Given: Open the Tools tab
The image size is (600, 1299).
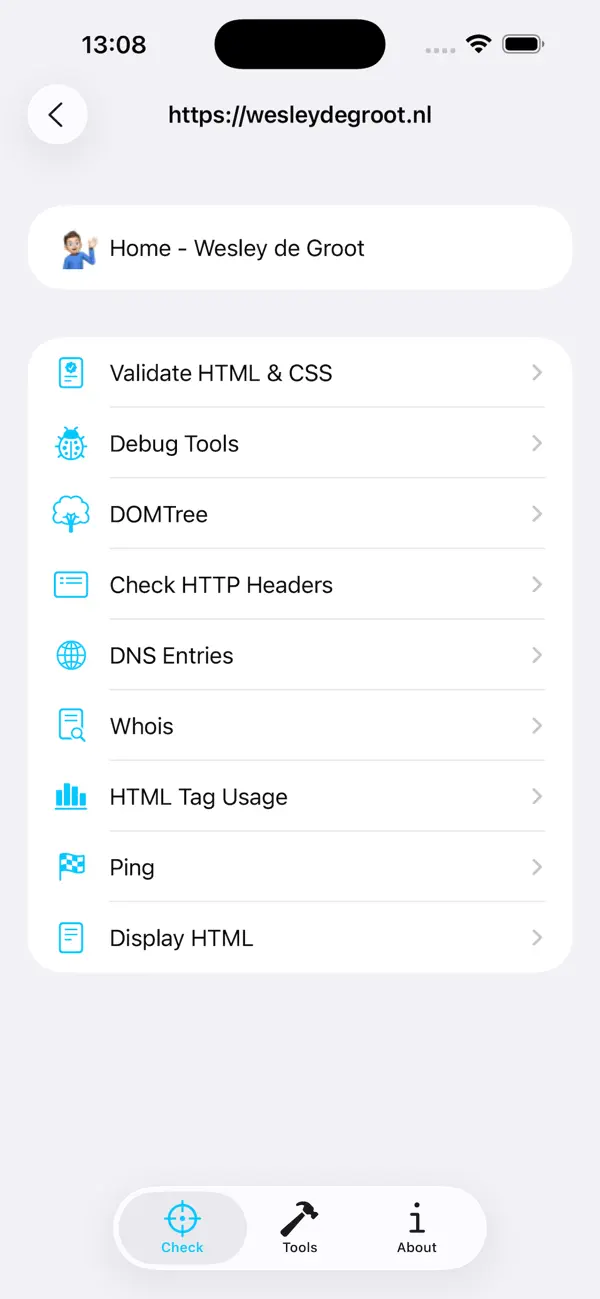Looking at the screenshot, I should pos(299,1227).
